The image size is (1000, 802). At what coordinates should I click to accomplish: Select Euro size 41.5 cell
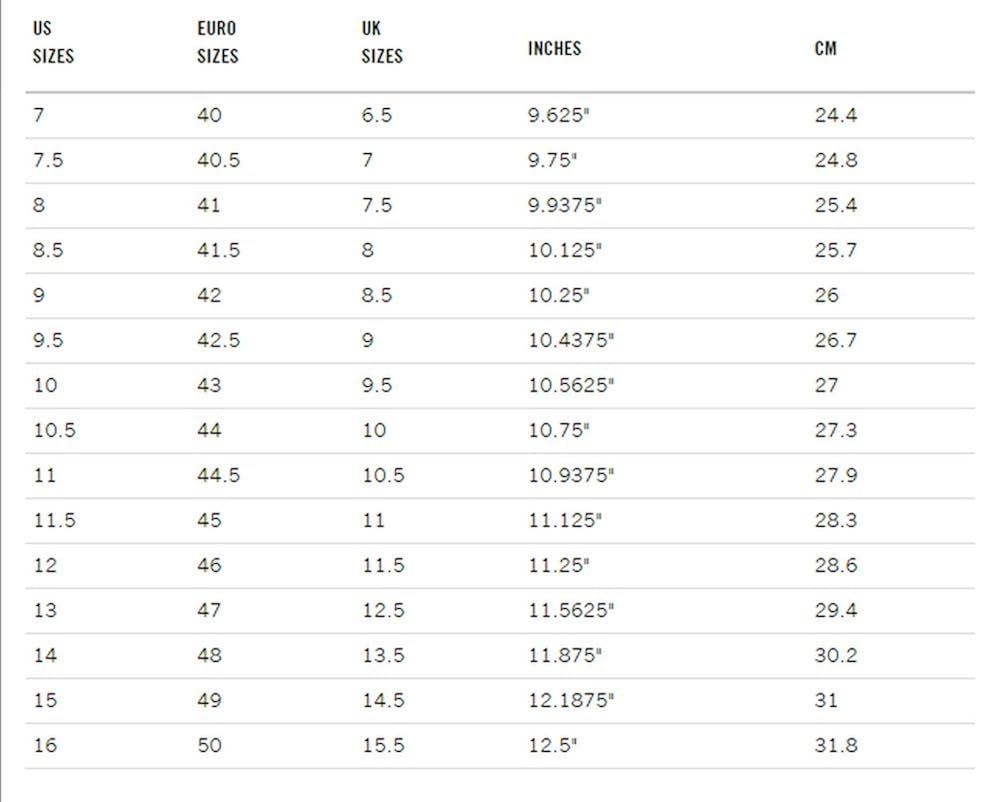coord(218,250)
